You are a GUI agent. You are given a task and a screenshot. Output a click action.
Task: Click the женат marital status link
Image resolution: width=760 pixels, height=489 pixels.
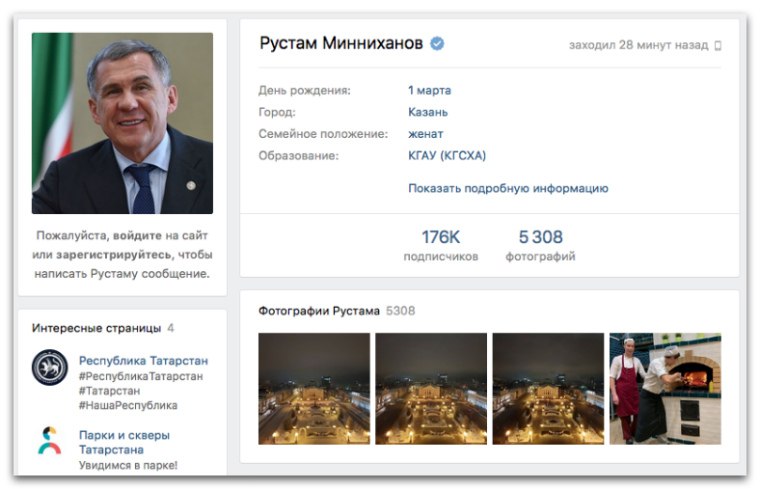click(x=426, y=134)
